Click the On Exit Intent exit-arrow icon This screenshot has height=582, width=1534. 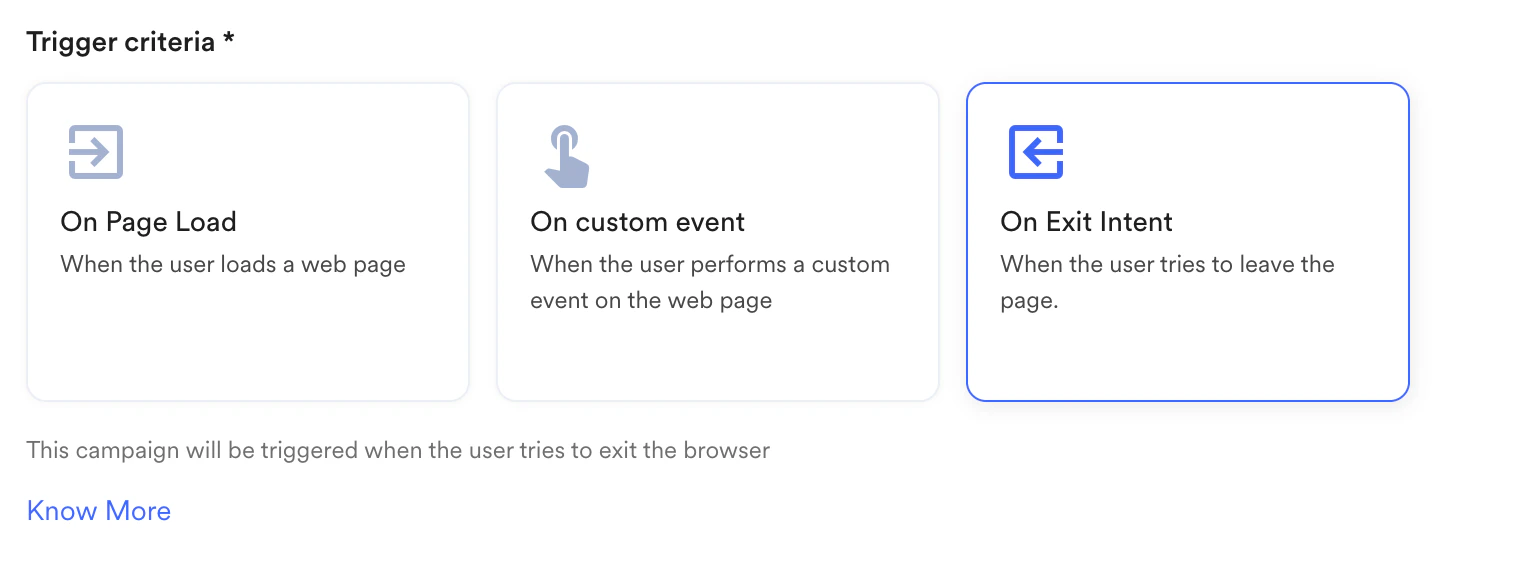coord(1035,152)
